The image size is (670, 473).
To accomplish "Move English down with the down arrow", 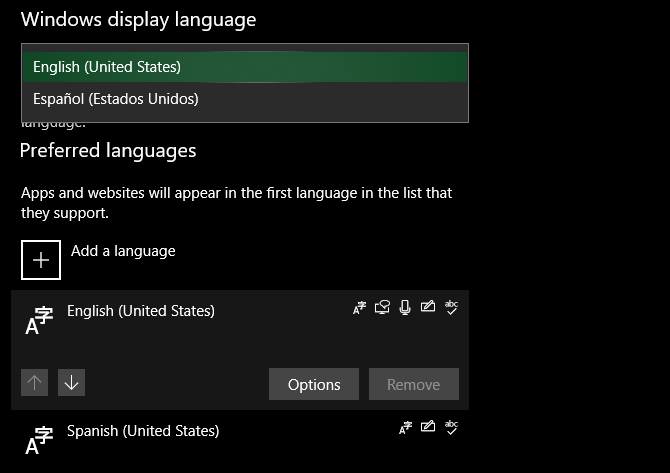I will click(71, 383).
